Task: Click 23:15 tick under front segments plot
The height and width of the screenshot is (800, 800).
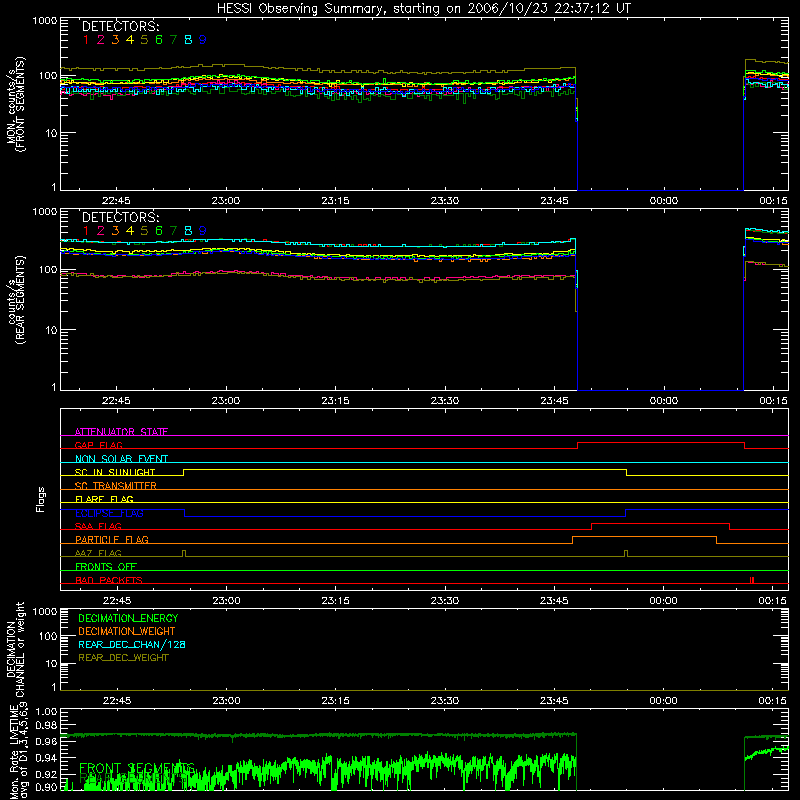Action: (x=335, y=201)
